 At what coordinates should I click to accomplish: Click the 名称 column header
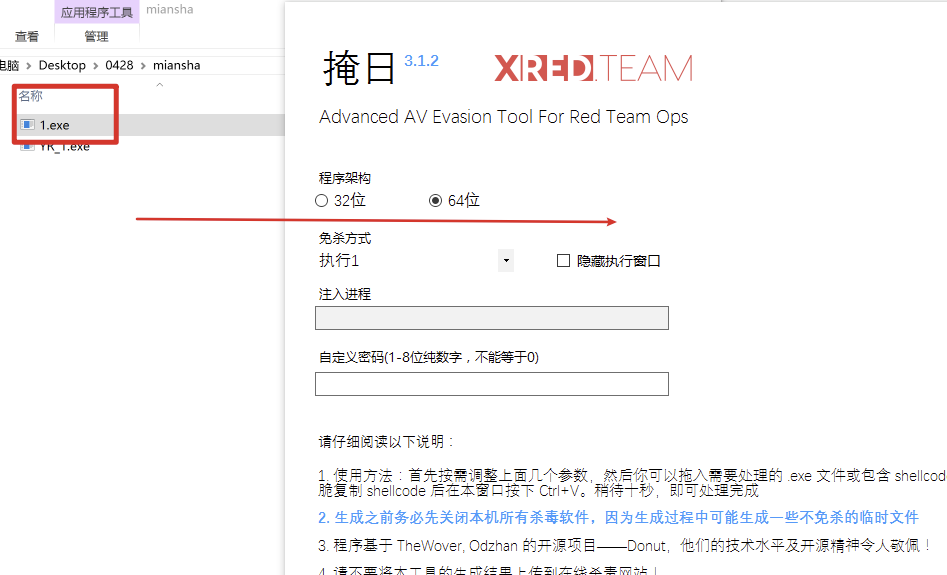pos(30,96)
